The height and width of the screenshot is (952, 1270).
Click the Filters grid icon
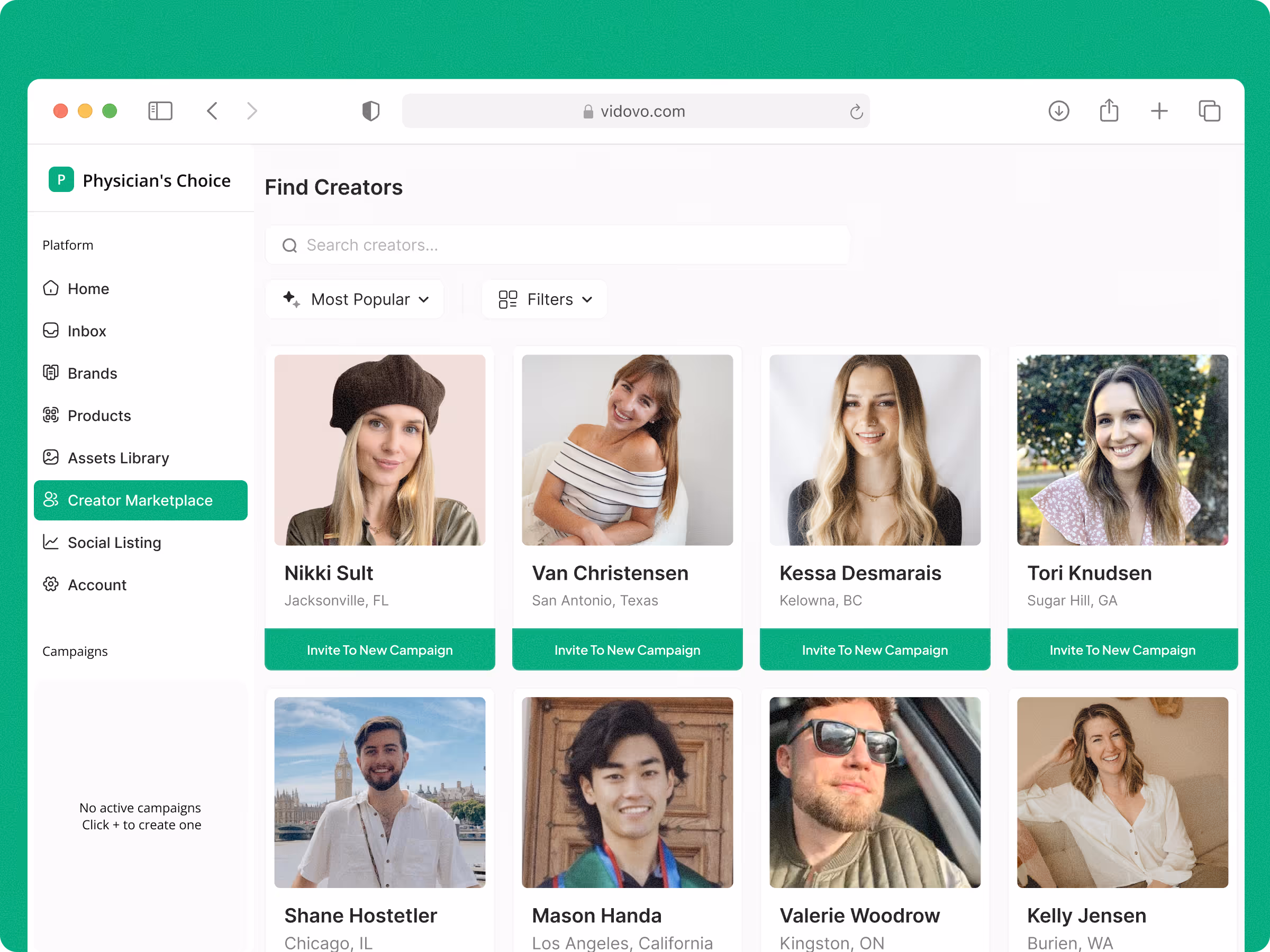click(x=507, y=299)
